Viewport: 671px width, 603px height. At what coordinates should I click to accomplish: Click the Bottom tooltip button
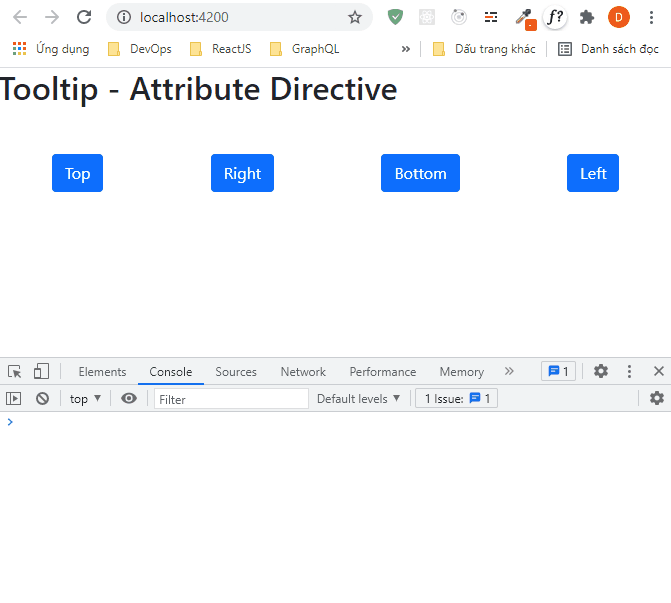point(420,173)
